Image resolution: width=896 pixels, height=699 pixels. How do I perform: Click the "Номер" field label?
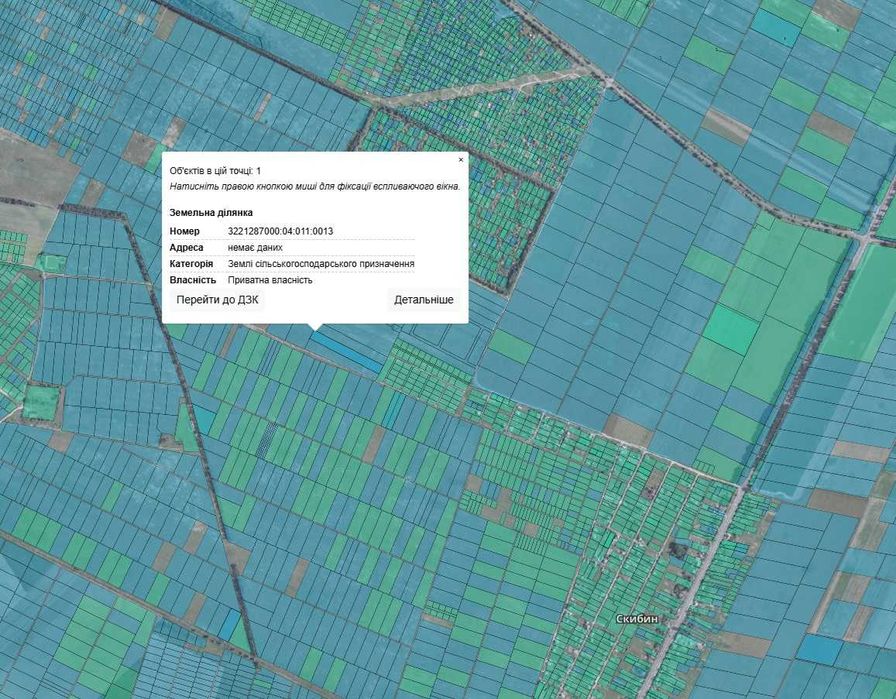pyautogui.click(x=185, y=231)
